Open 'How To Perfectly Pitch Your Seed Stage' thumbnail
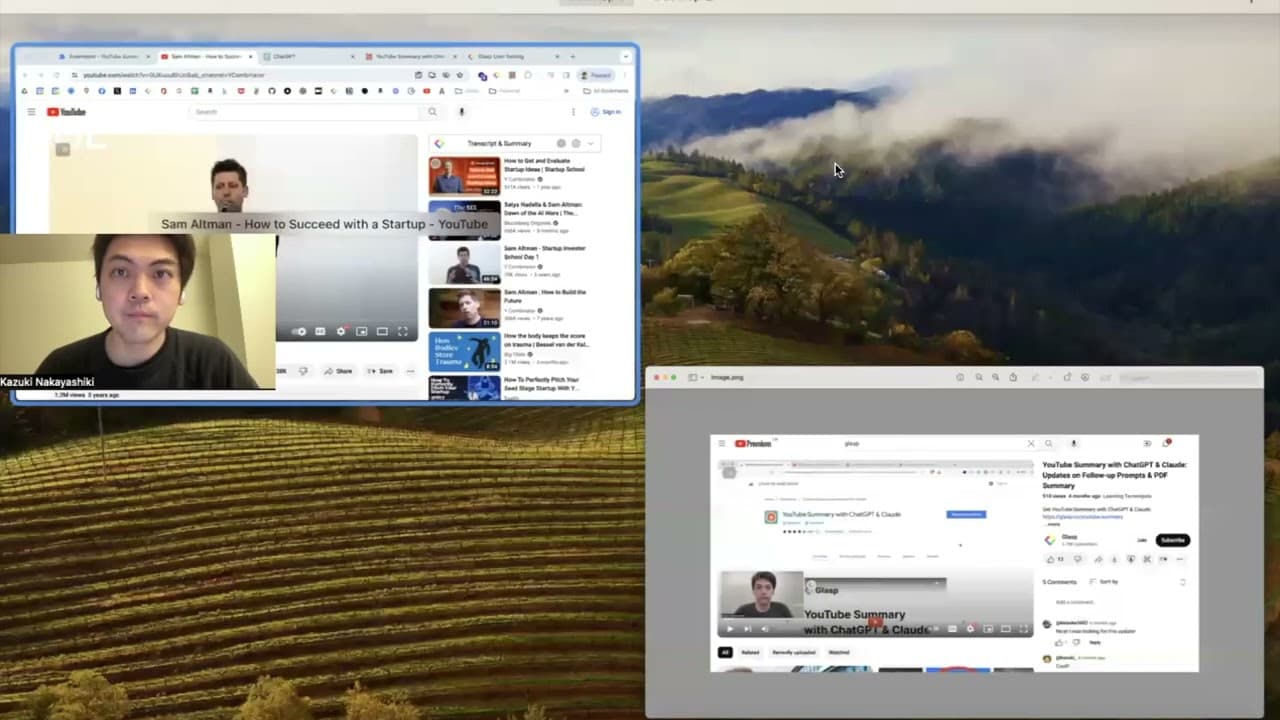Viewport: 1280px width, 720px height. (x=465, y=388)
